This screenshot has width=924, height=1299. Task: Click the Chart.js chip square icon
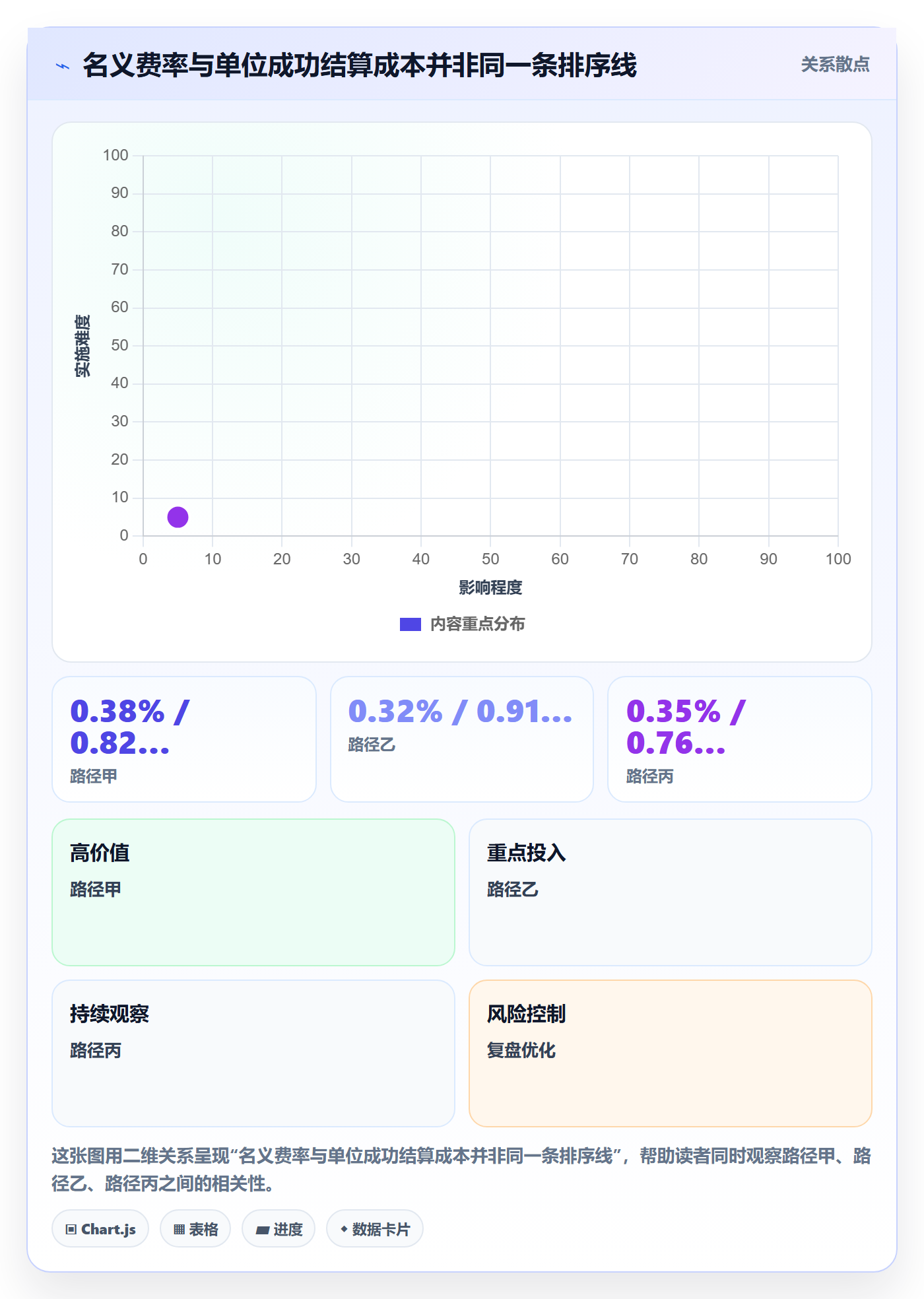[71, 1230]
